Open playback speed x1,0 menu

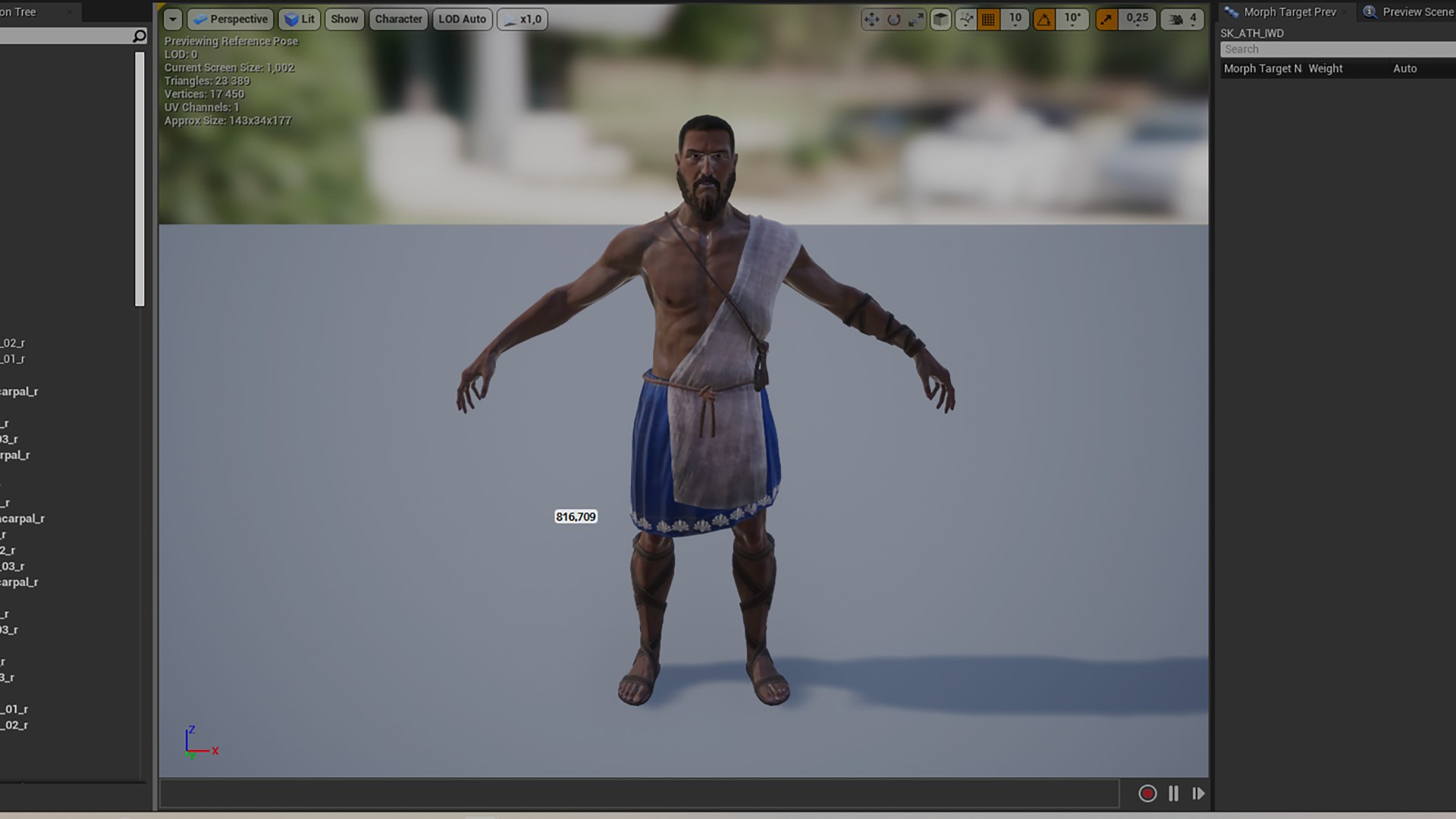(x=522, y=20)
